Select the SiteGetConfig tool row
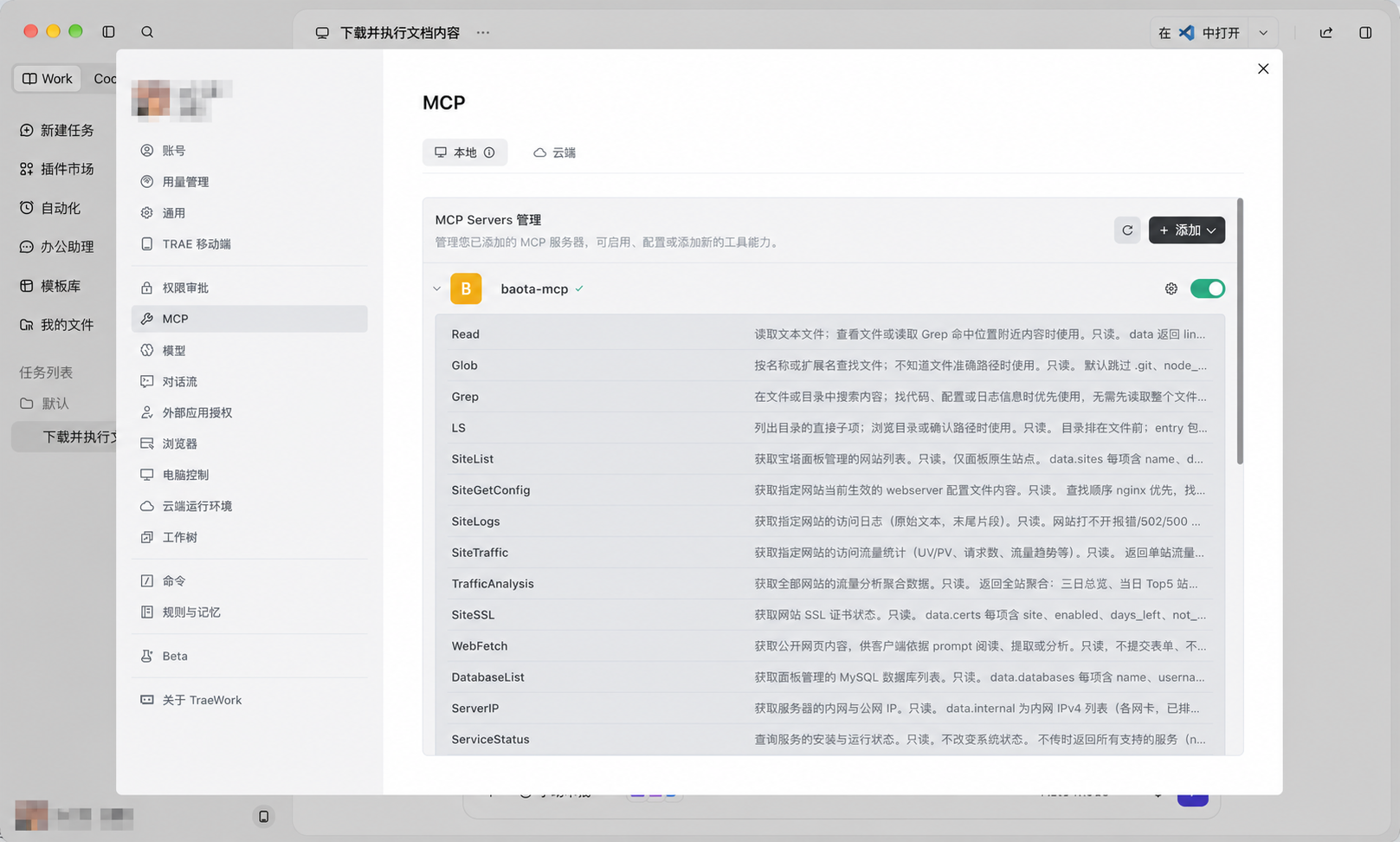The image size is (1400, 842). tap(829, 490)
